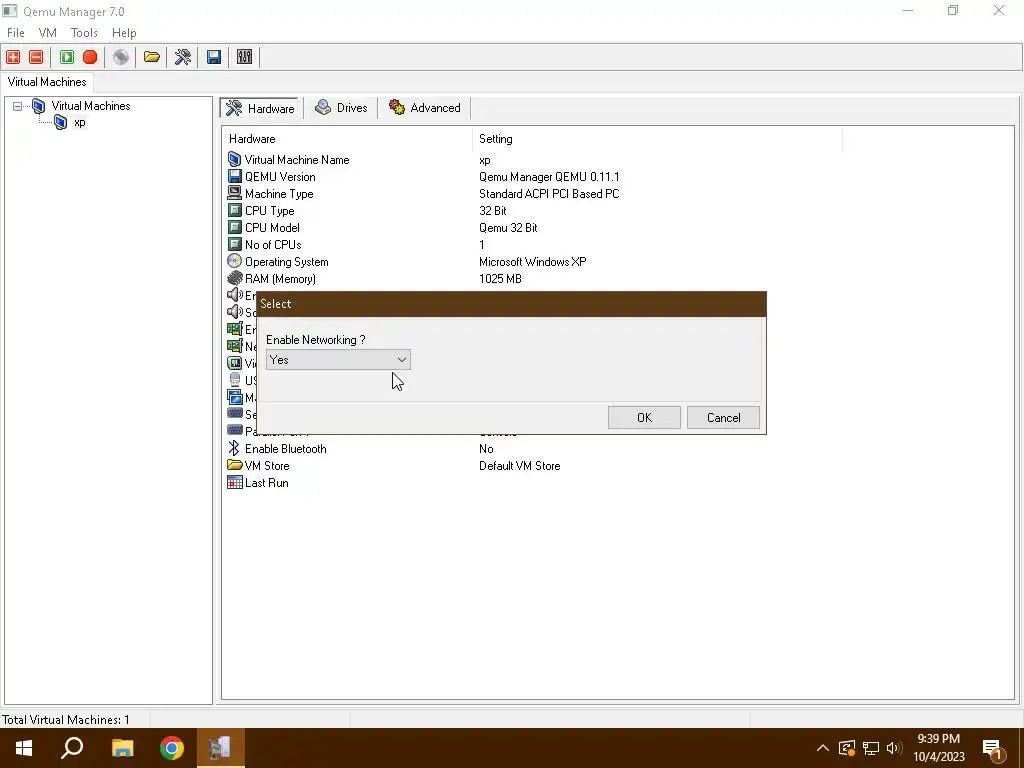The image size is (1024, 768).
Task: Open taskbar search magnifier
Action: tap(72, 748)
